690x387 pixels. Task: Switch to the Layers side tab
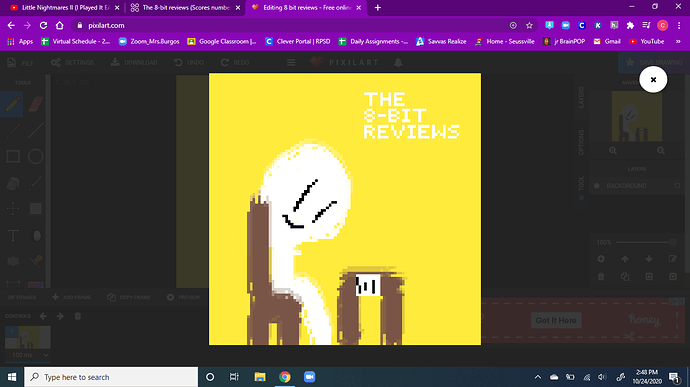pyautogui.click(x=581, y=97)
